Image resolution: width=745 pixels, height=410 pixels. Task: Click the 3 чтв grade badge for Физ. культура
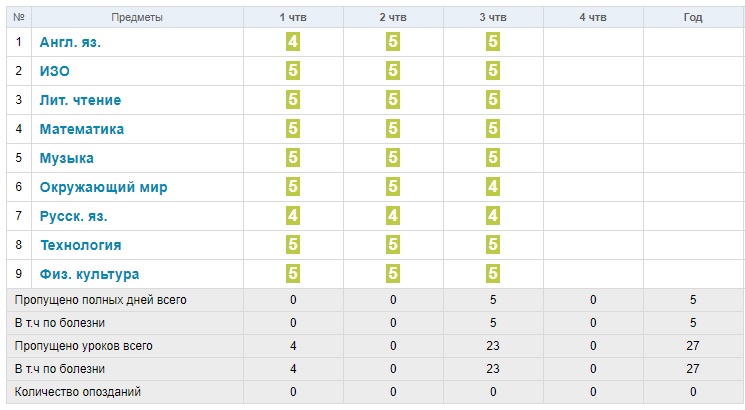click(493, 274)
